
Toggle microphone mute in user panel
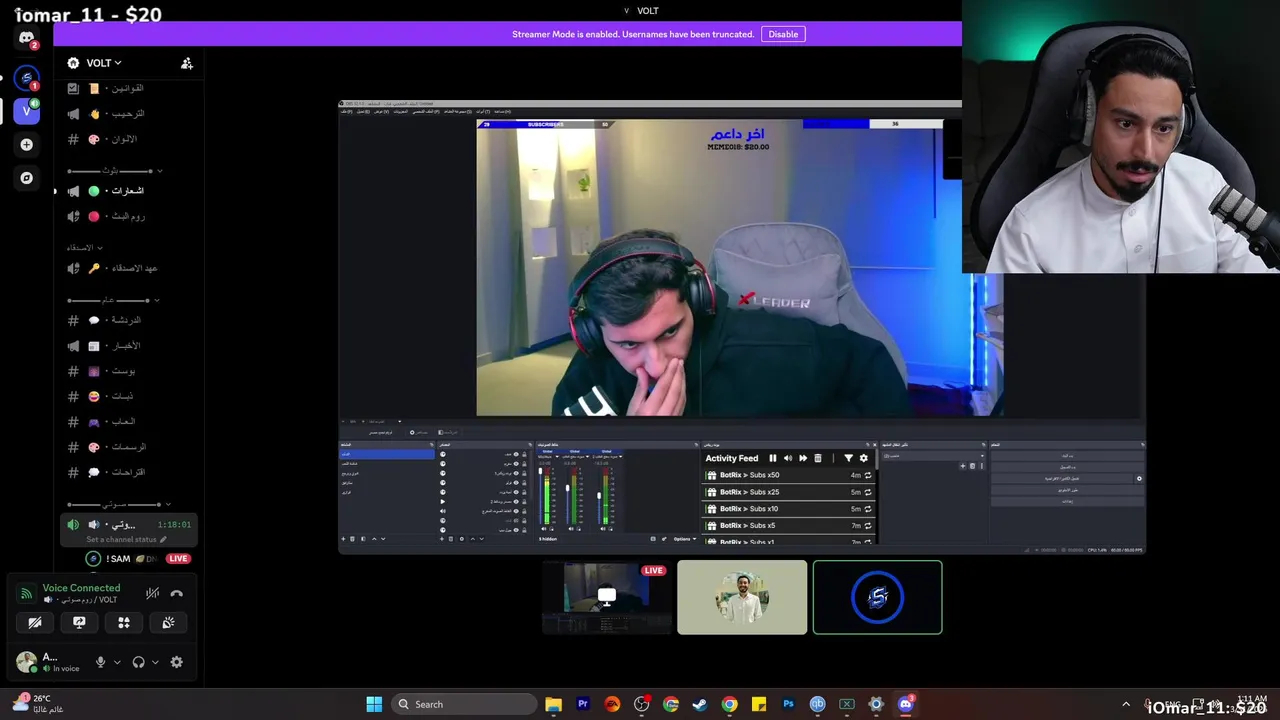click(100, 662)
